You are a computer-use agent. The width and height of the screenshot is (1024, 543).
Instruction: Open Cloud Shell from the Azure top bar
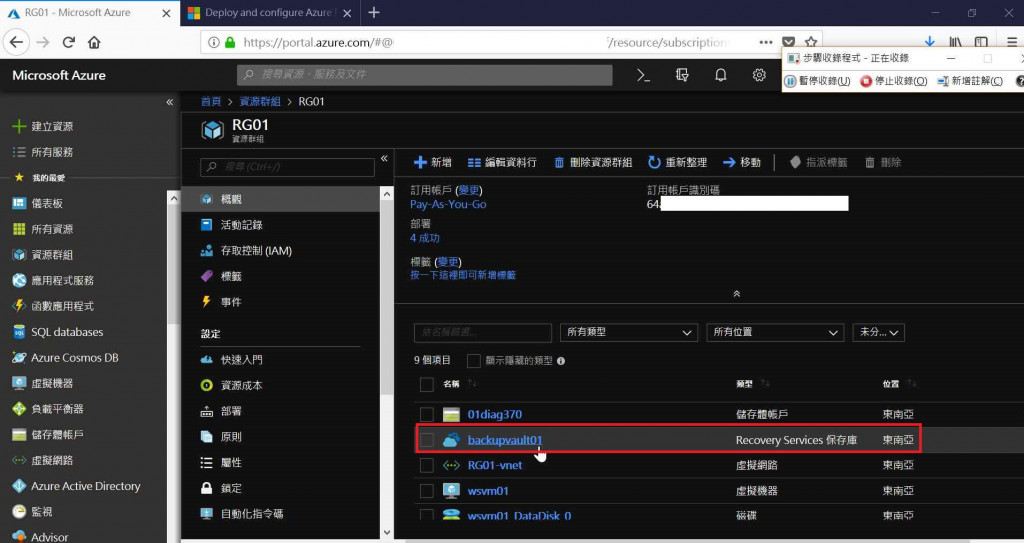643,76
